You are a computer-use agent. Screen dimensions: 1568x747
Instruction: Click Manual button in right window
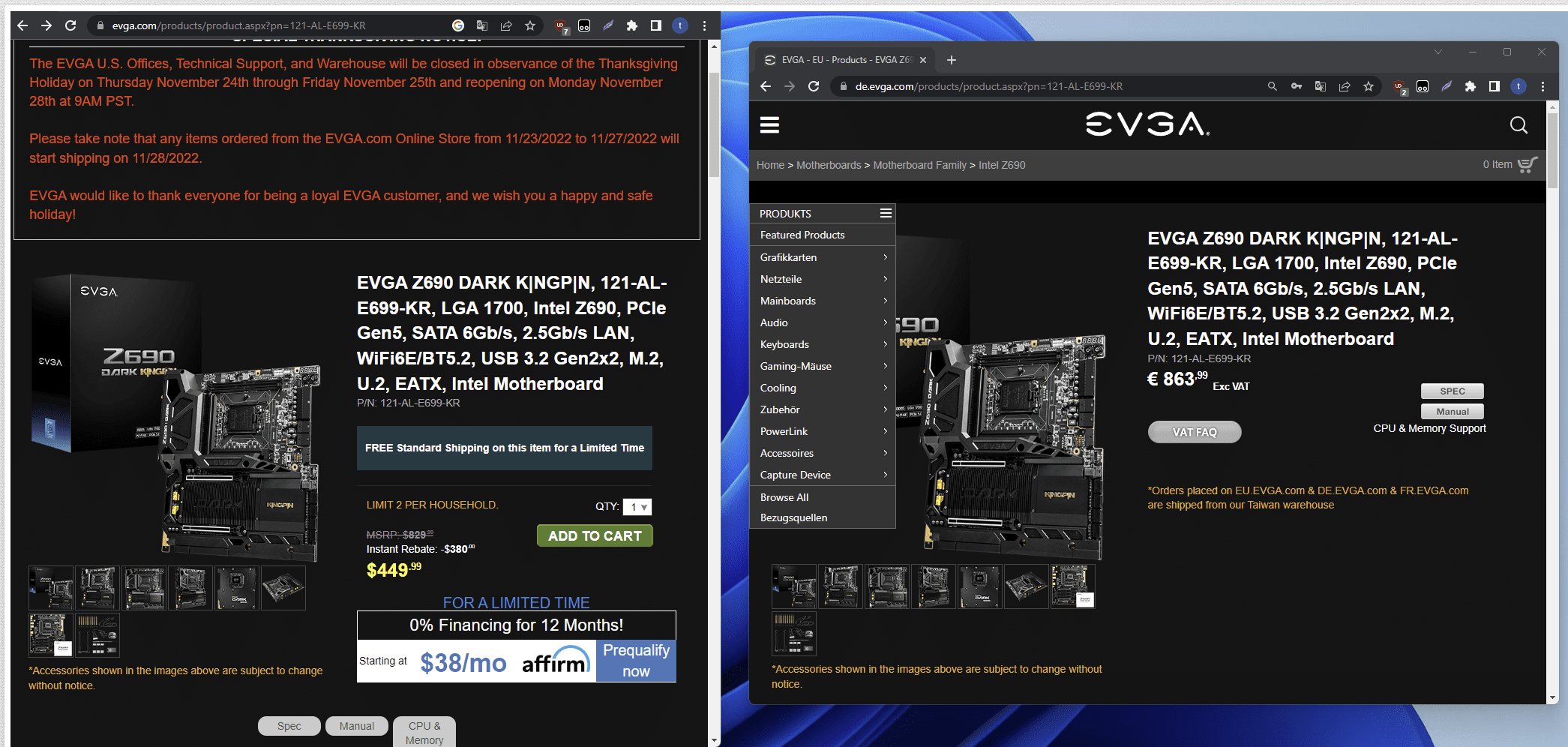(x=1452, y=411)
